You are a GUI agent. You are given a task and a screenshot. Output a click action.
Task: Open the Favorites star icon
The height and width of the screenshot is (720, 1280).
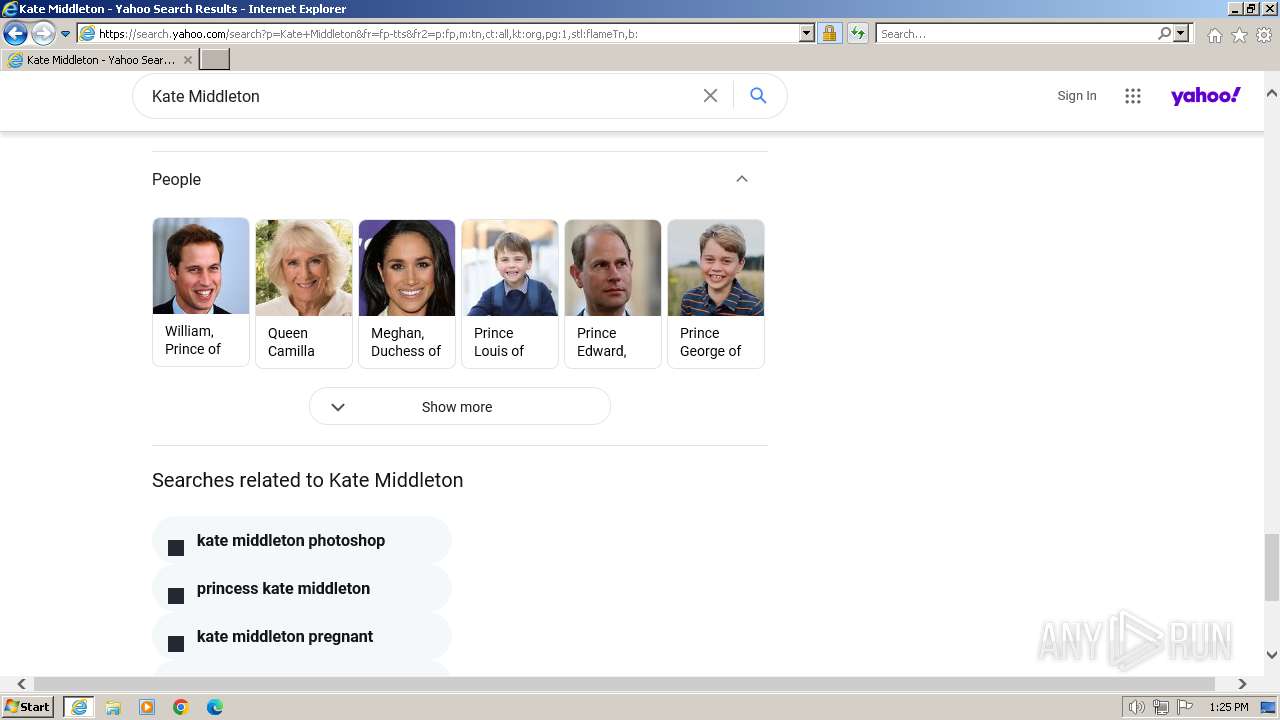(1239, 35)
